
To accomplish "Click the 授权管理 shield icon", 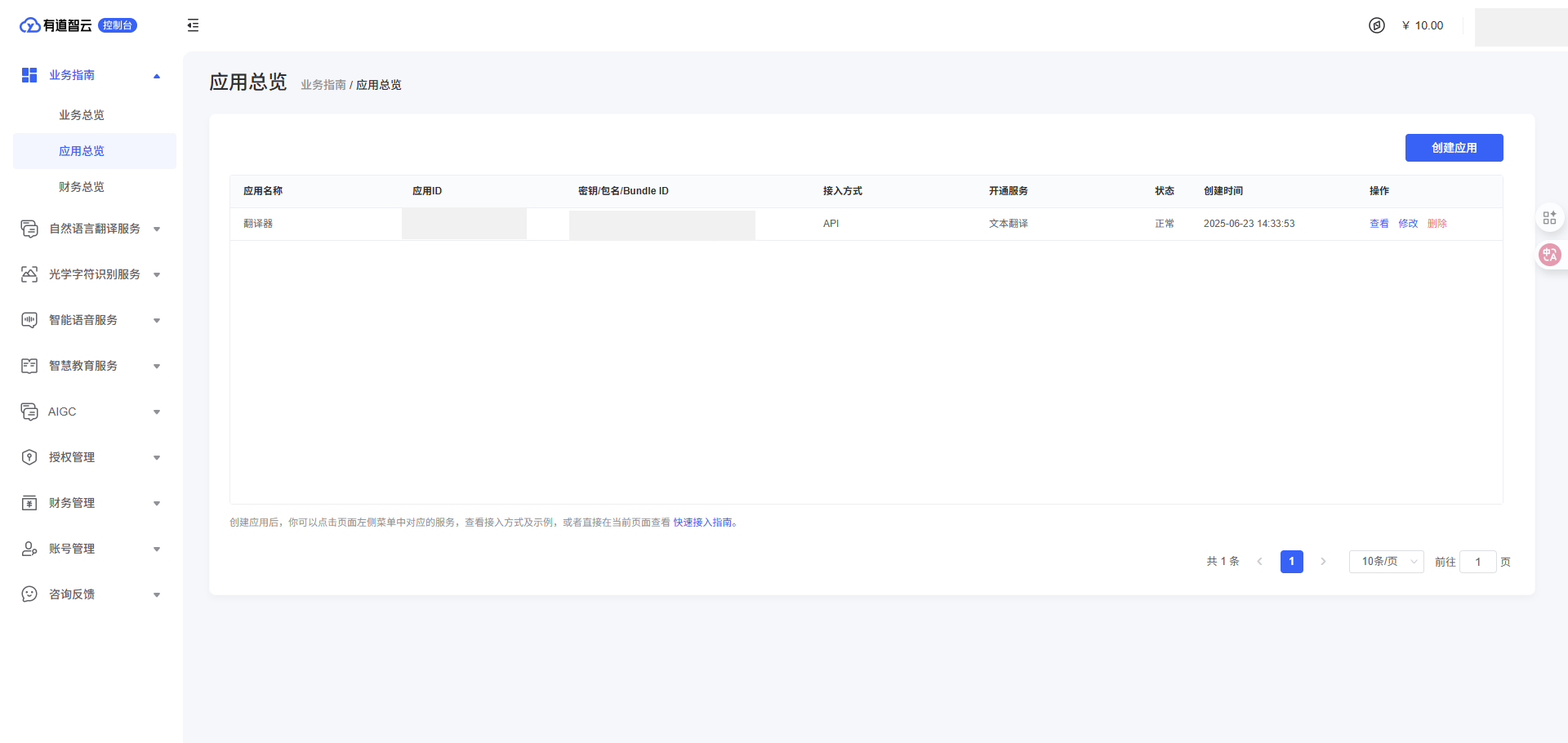I will click(29, 457).
